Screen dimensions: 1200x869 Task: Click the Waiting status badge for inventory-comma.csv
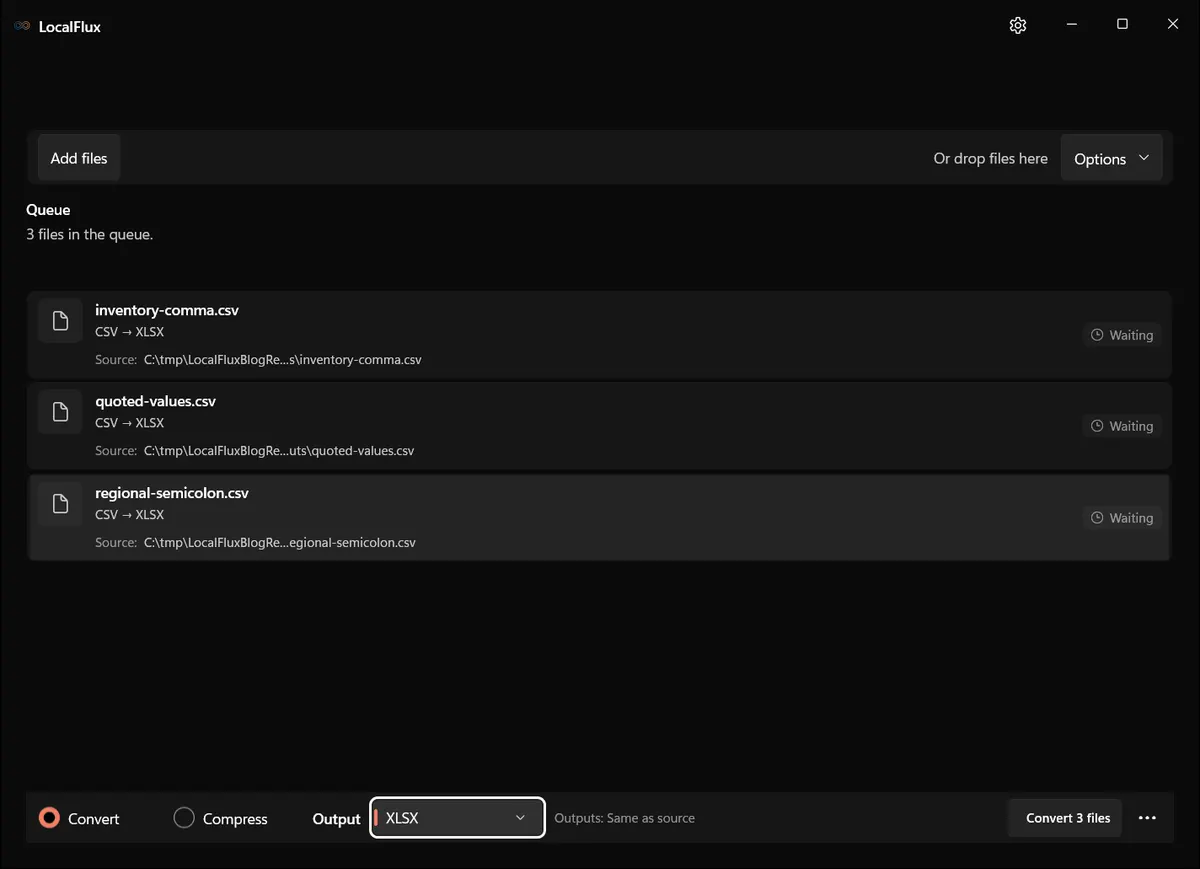pos(1122,335)
